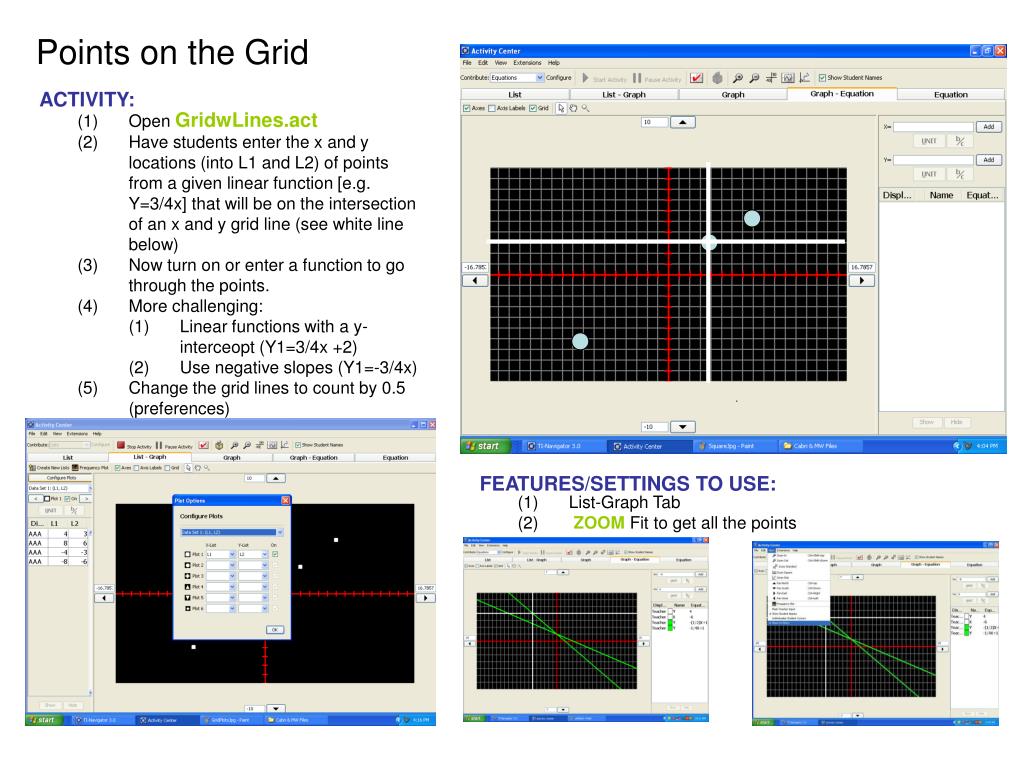
Task: Click the Frequency Plot icon
Action: tap(75, 468)
